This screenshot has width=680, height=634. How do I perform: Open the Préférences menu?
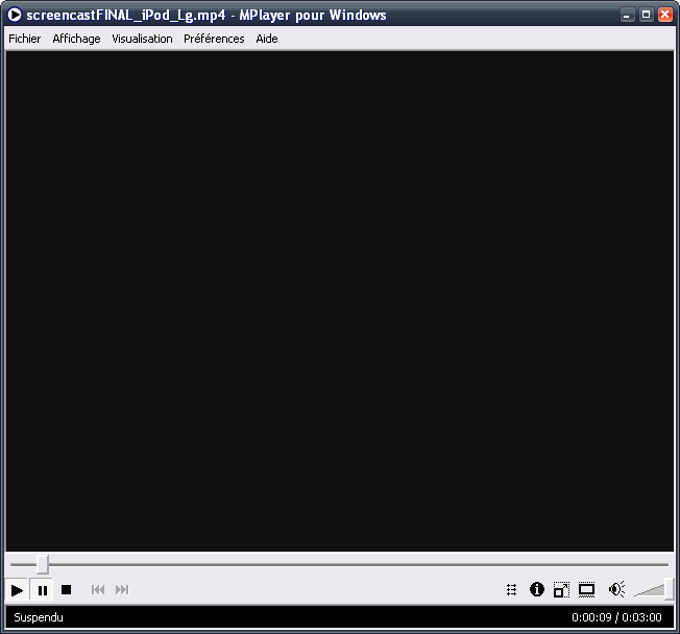(214, 39)
